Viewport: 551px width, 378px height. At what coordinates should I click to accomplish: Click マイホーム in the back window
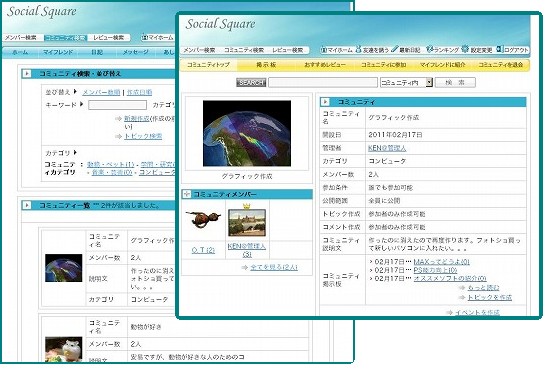coord(157,37)
